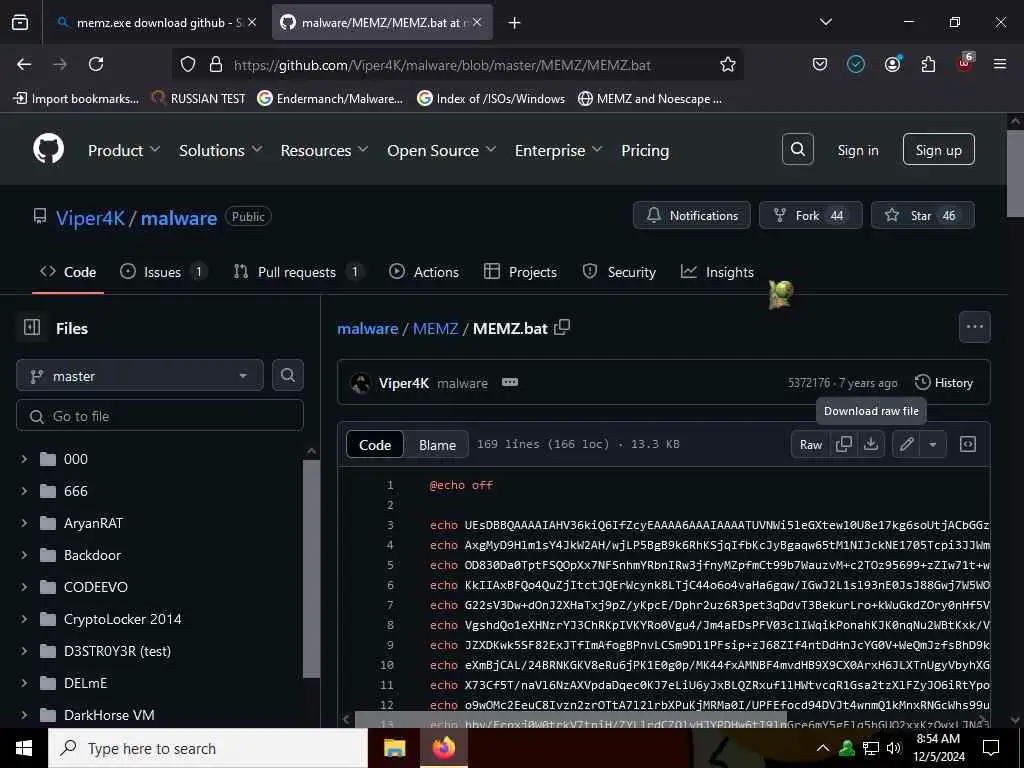Save page to Pocket icon
Viewport: 1024px width, 768px height.
pyautogui.click(x=820, y=64)
